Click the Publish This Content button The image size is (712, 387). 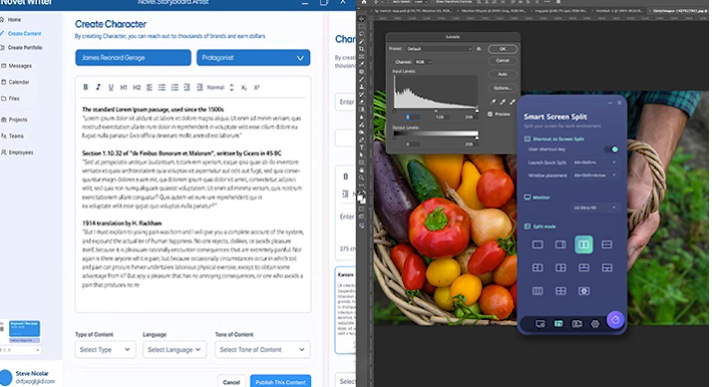pyautogui.click(x=280, y=382)
